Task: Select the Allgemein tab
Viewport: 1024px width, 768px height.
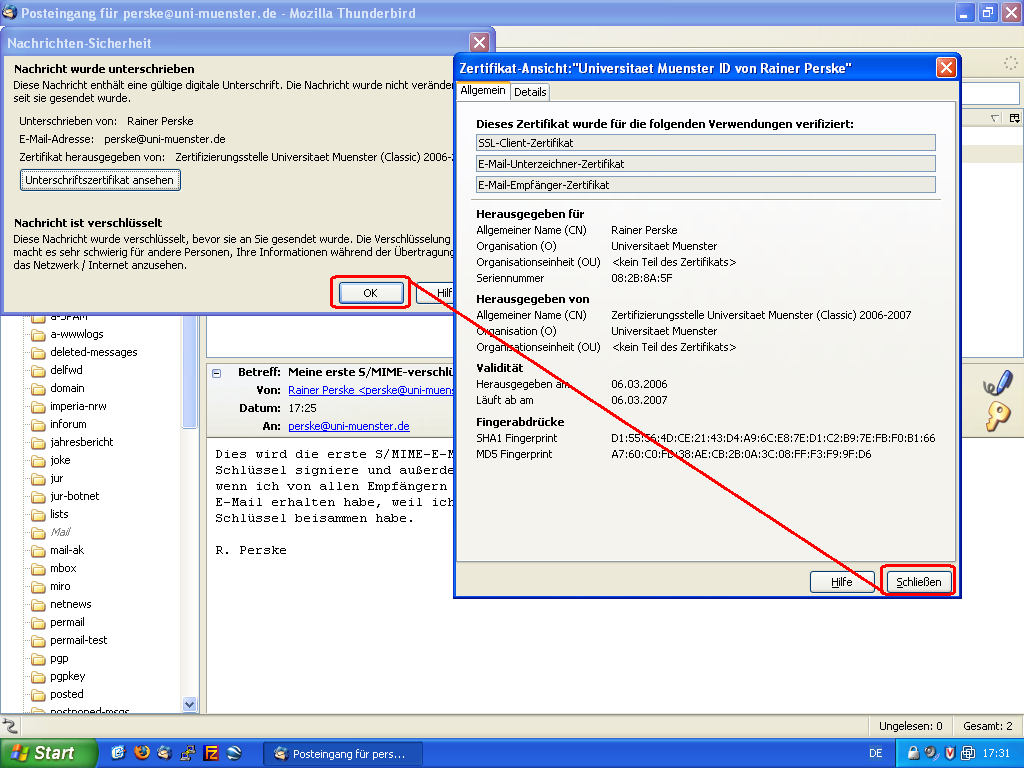Action: [483, 91]
